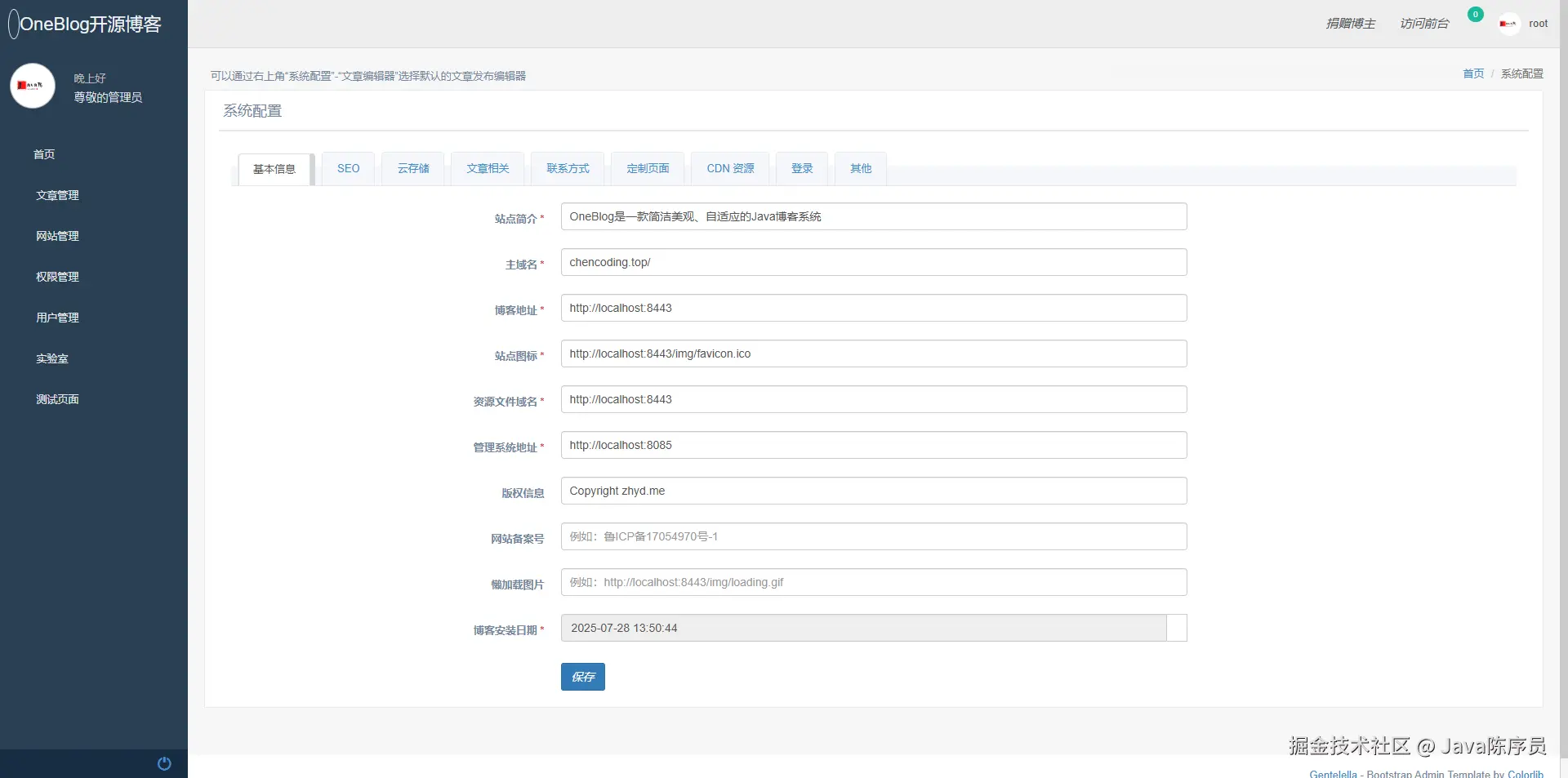Switch to the 云存储 tab
Image resolution: width=1568 pixels, height=778 pixels.
(x=413, y=168)
